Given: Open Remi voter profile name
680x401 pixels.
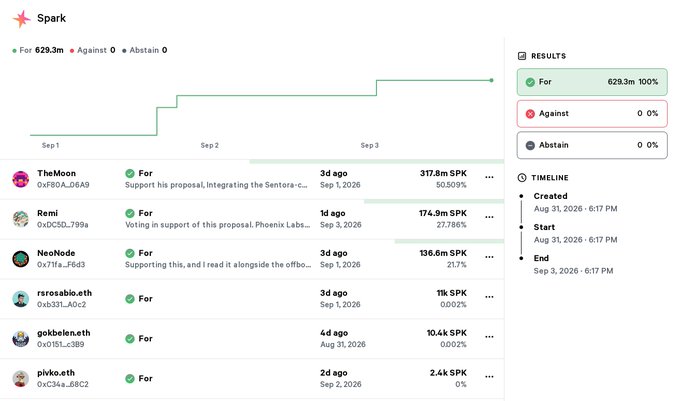Looking at the screenshot, I should pyautogui.click(x=47, y=213).
